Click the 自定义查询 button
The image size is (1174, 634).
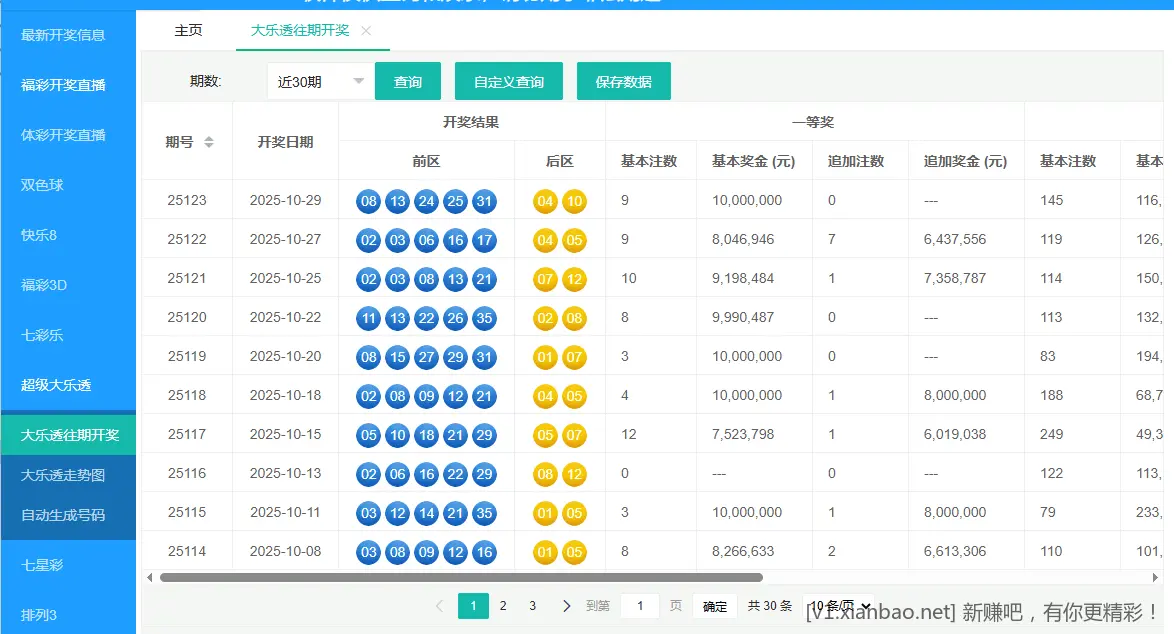click(508, 81)
